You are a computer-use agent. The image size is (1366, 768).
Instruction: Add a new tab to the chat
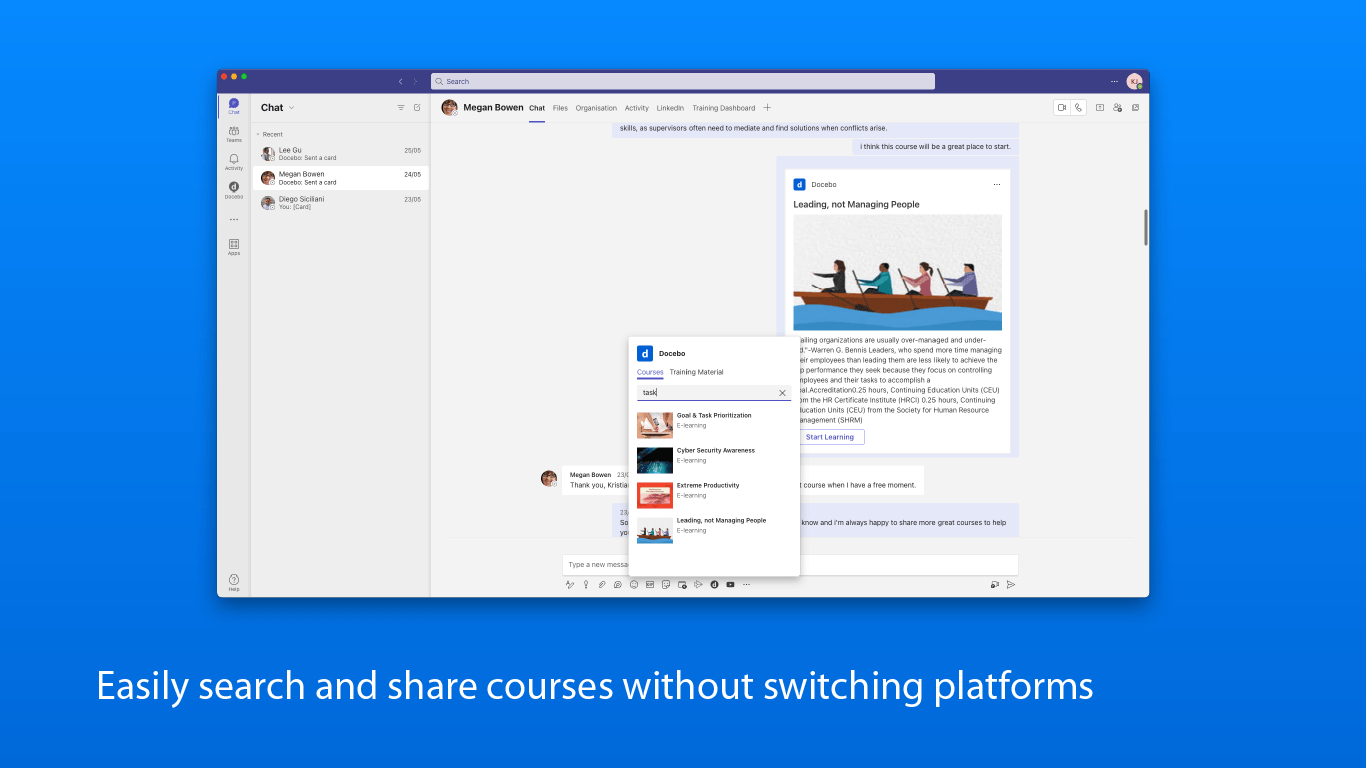click(x=767, y=107)
